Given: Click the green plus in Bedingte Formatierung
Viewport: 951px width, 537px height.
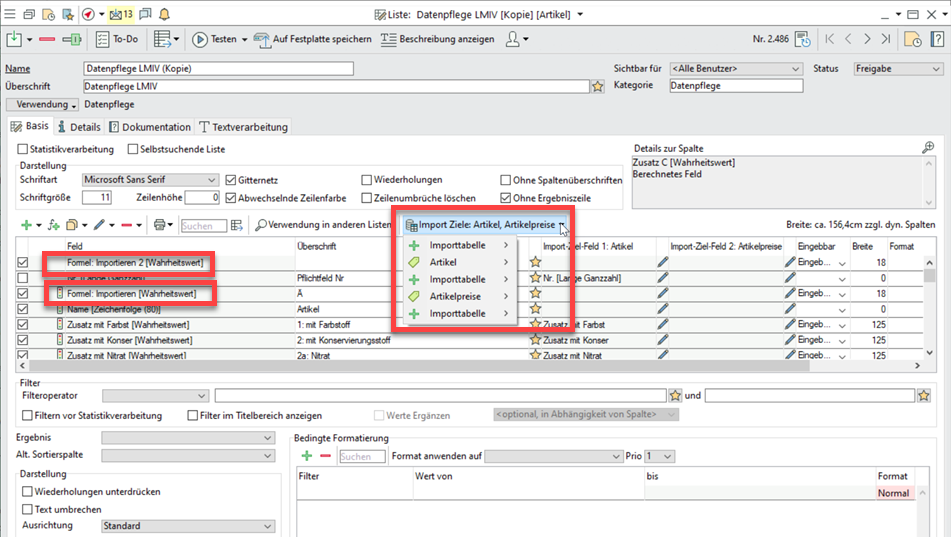Looking at the screenshot, I should [x=307, y=456].
